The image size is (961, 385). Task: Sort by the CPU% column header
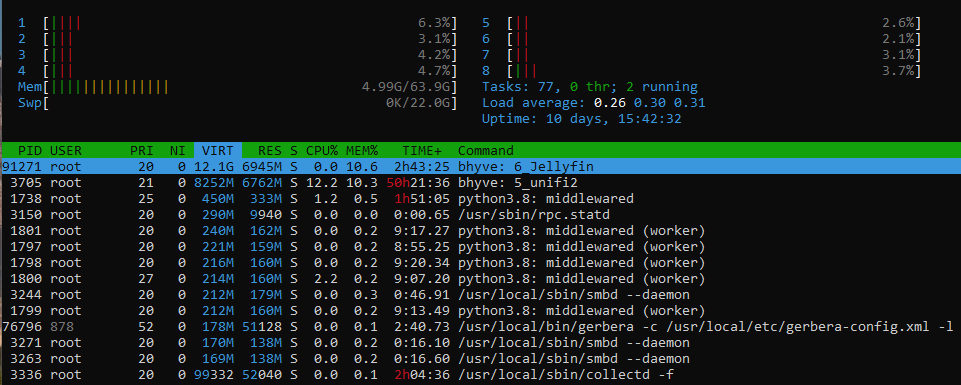322,150
